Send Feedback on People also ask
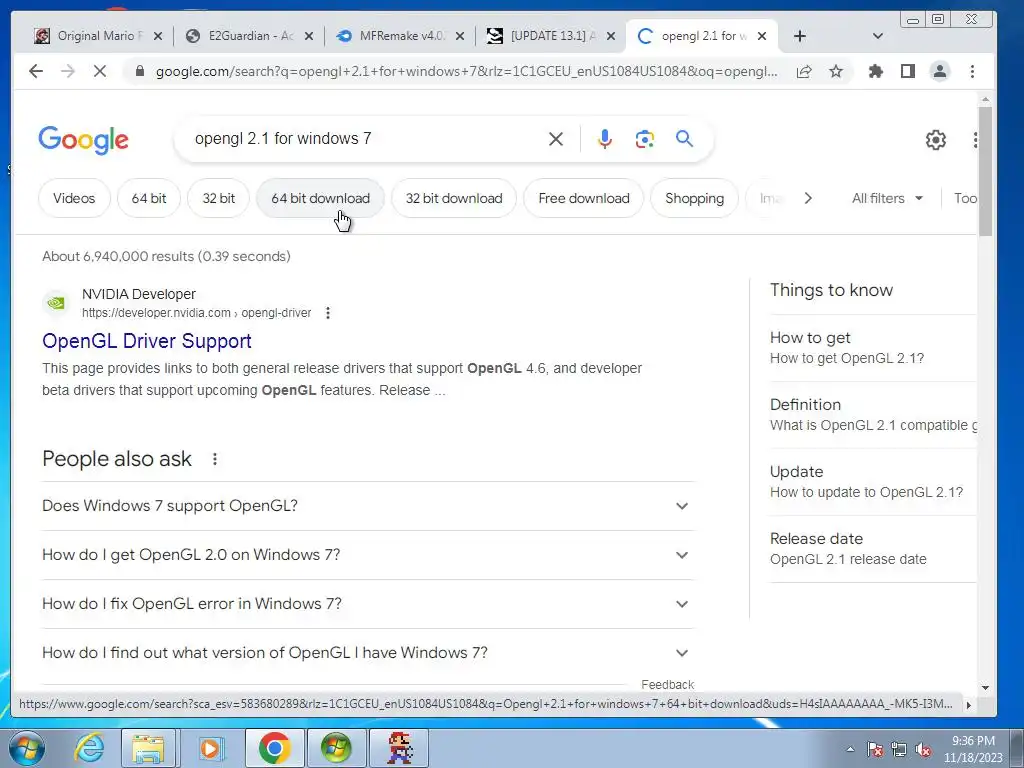The image size is (1024, 768). click(667, 684)
